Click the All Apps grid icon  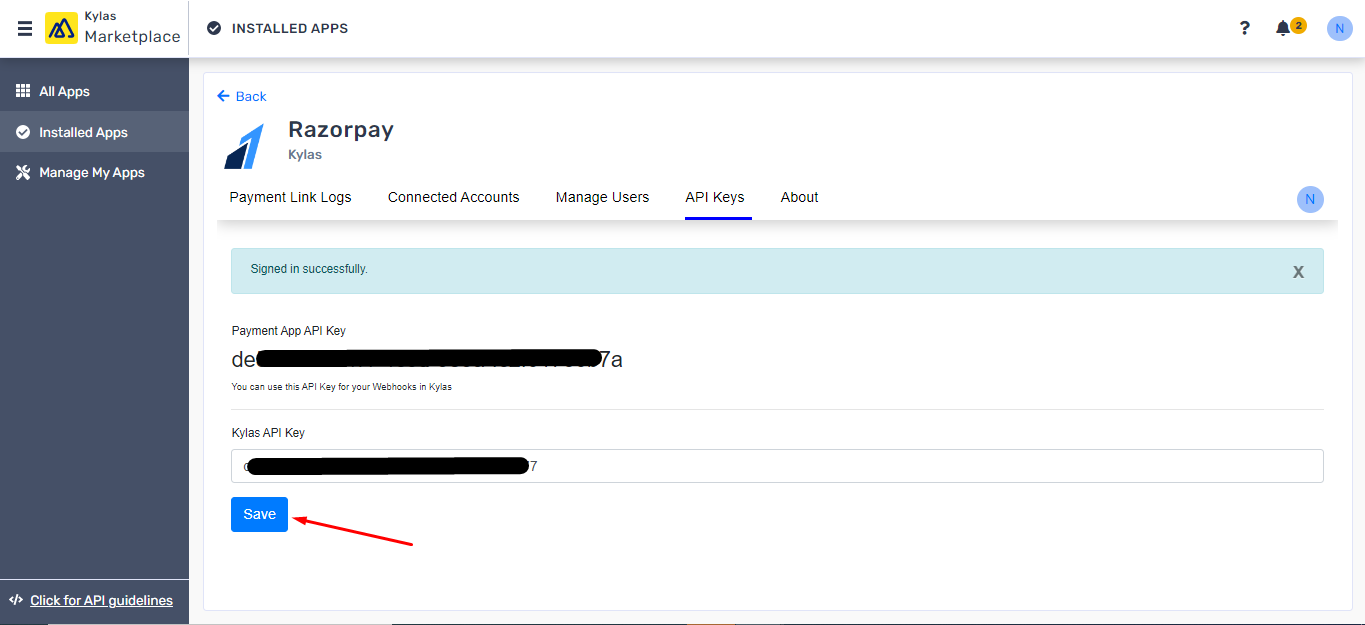point(23,91)
